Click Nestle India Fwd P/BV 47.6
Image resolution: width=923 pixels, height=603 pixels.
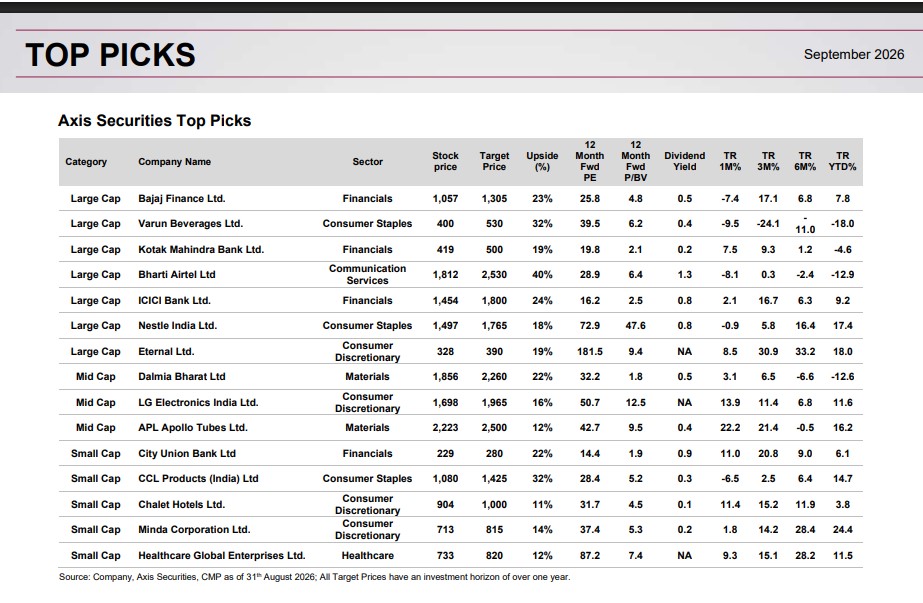(636, 326)
